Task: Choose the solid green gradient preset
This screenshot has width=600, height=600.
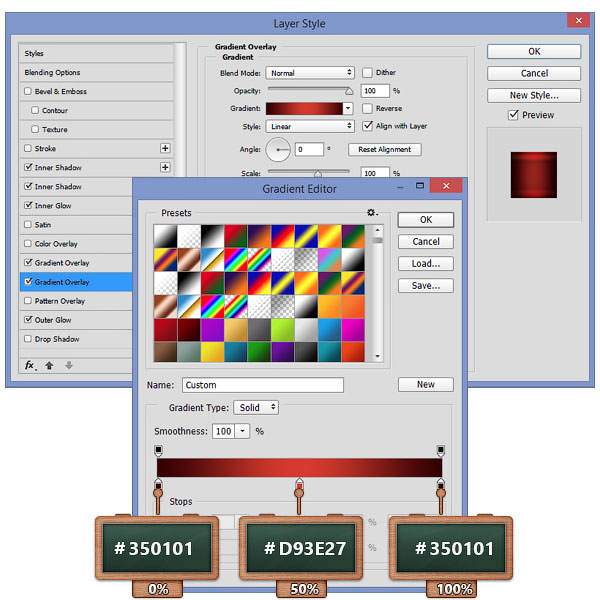Action: click(x=259, y=352)
